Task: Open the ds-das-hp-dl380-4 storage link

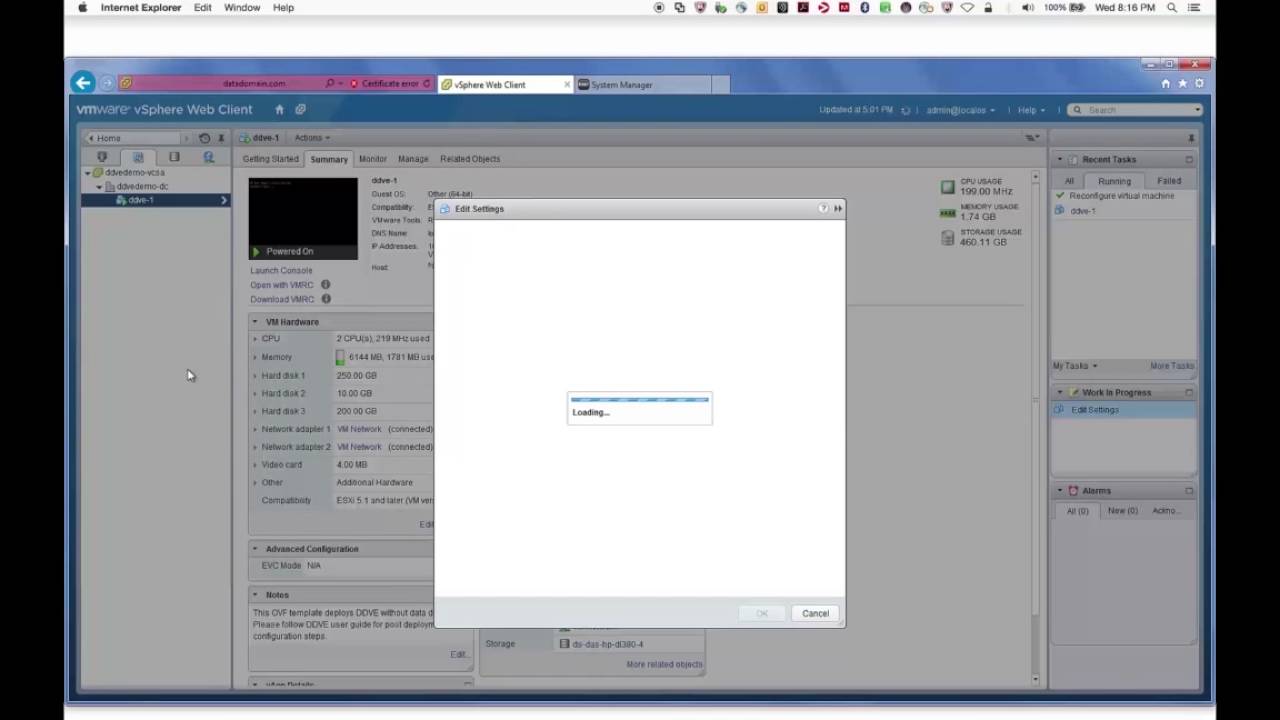Action: 607,644
